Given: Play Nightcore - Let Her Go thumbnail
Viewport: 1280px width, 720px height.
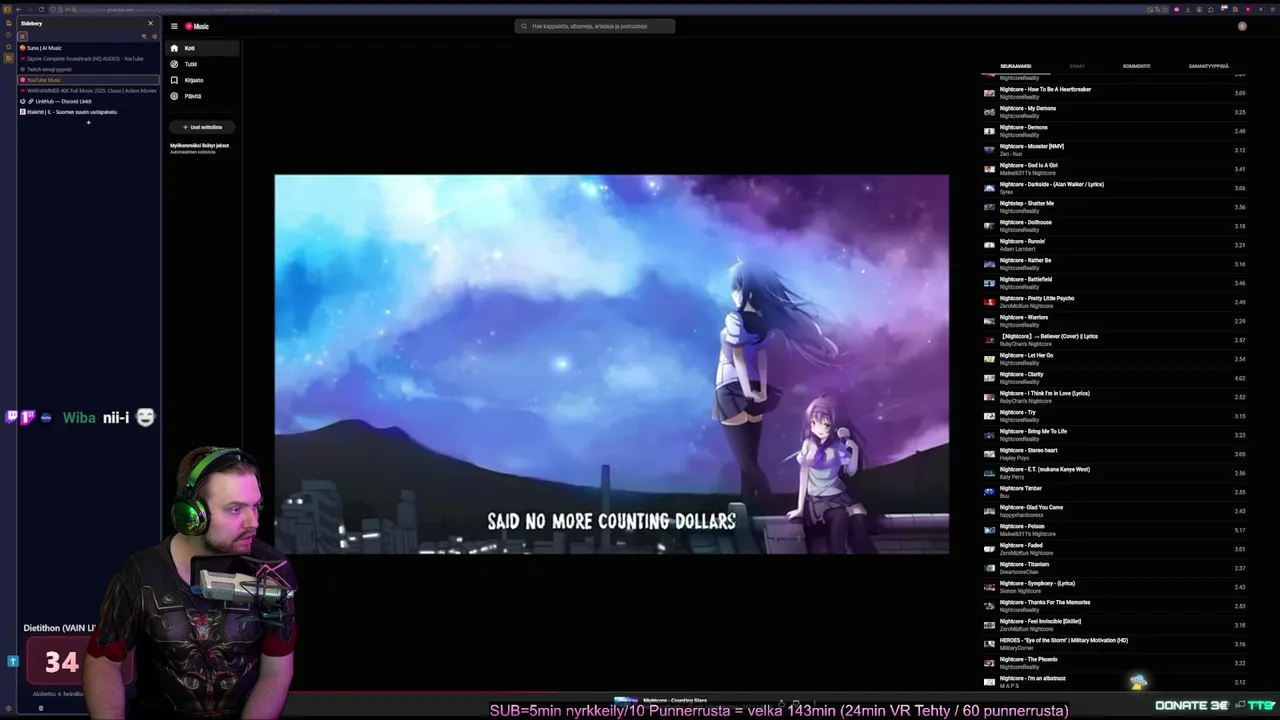Looking at the screenshot, I should 989,359.
